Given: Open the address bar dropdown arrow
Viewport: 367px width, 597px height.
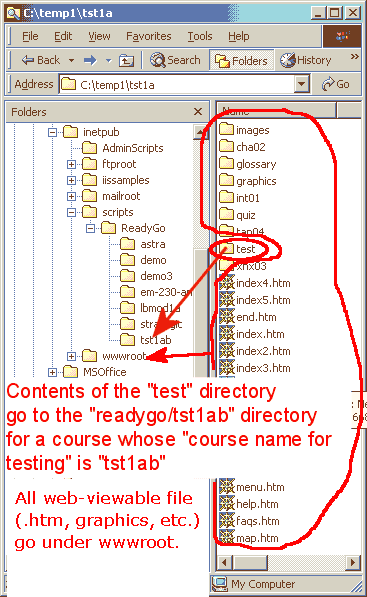Looking at the screenshot, I should 302,84.
